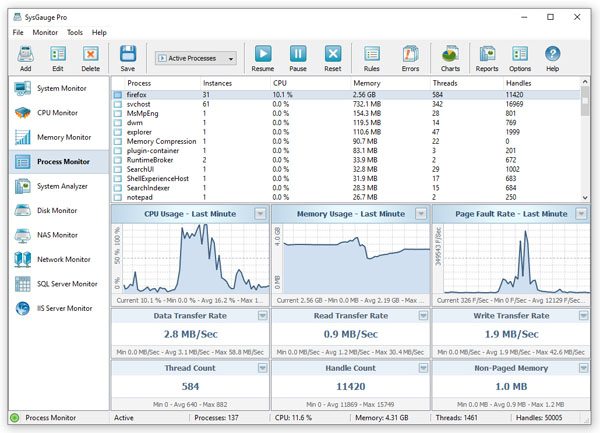This screenshot has height=433, width=600.
Task: Open the Errors toolbar icon
Action: coord(410,54)
